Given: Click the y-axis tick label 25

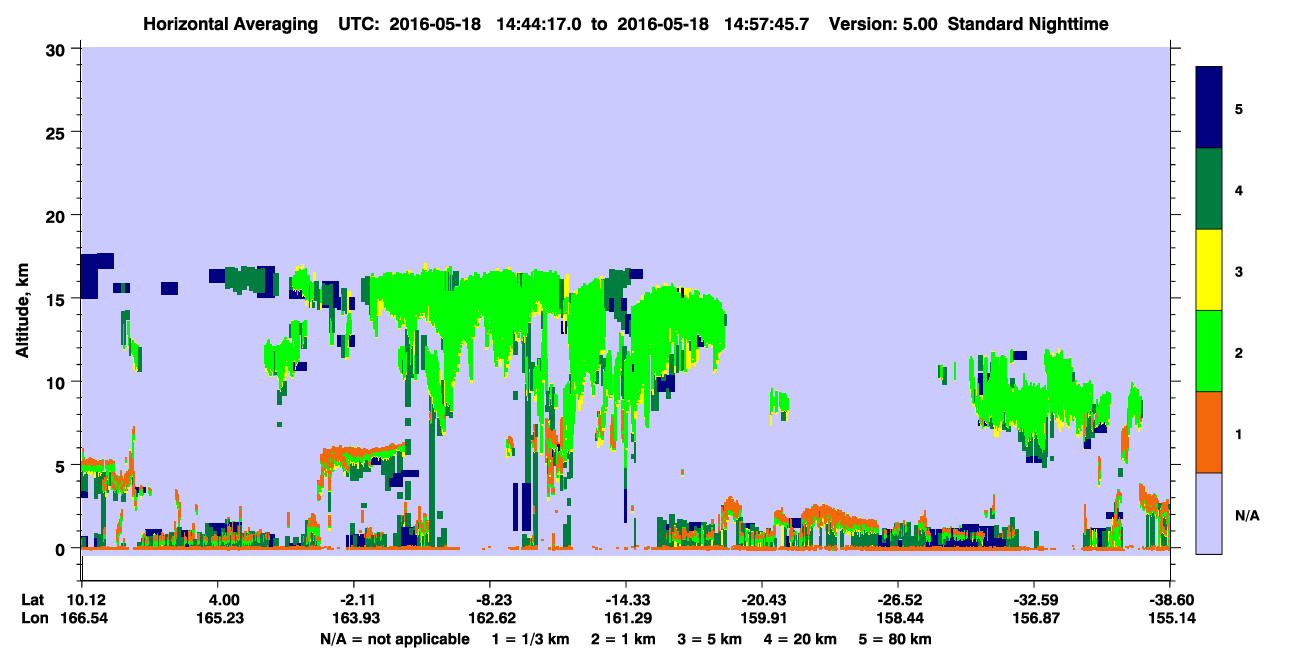Looking at the screenshot, I should pos(57,132).
